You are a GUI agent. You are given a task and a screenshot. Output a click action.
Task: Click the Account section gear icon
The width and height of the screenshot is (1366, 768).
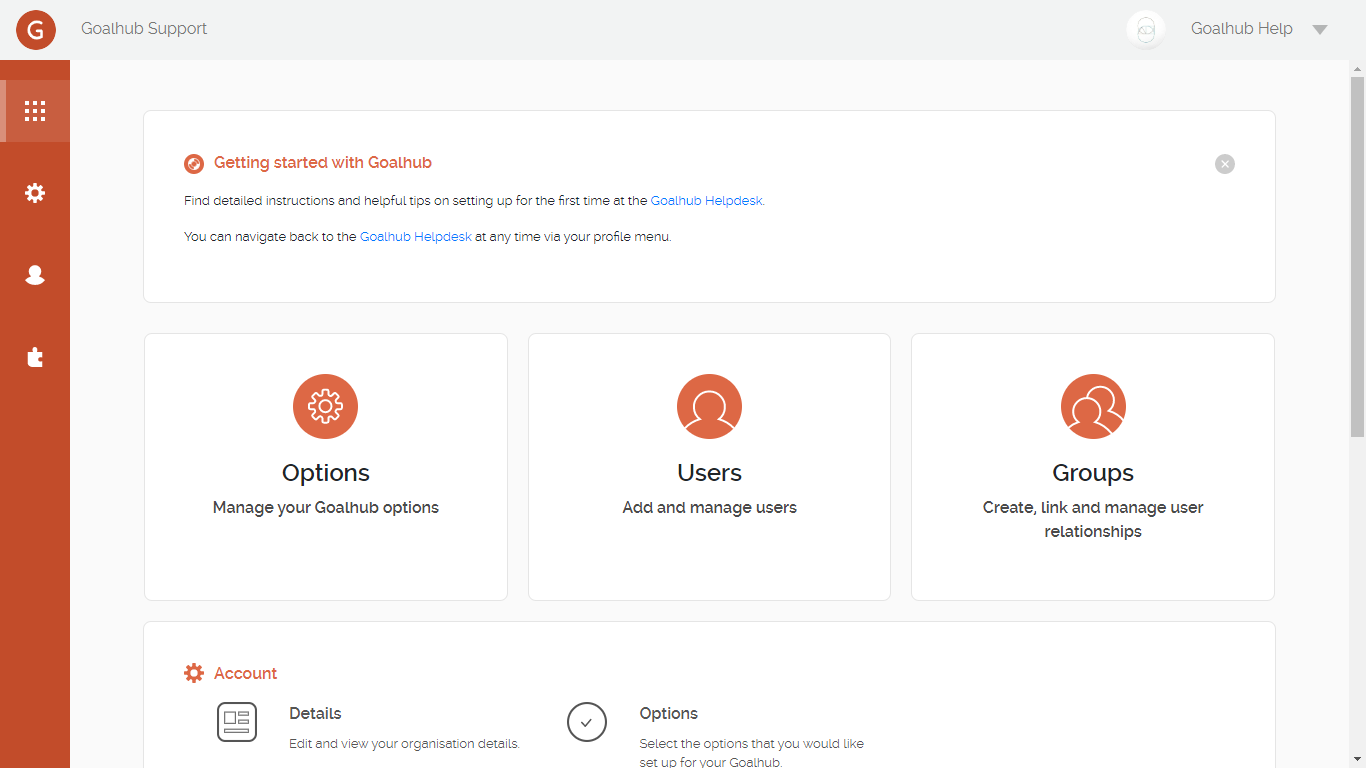click(194, 674)
